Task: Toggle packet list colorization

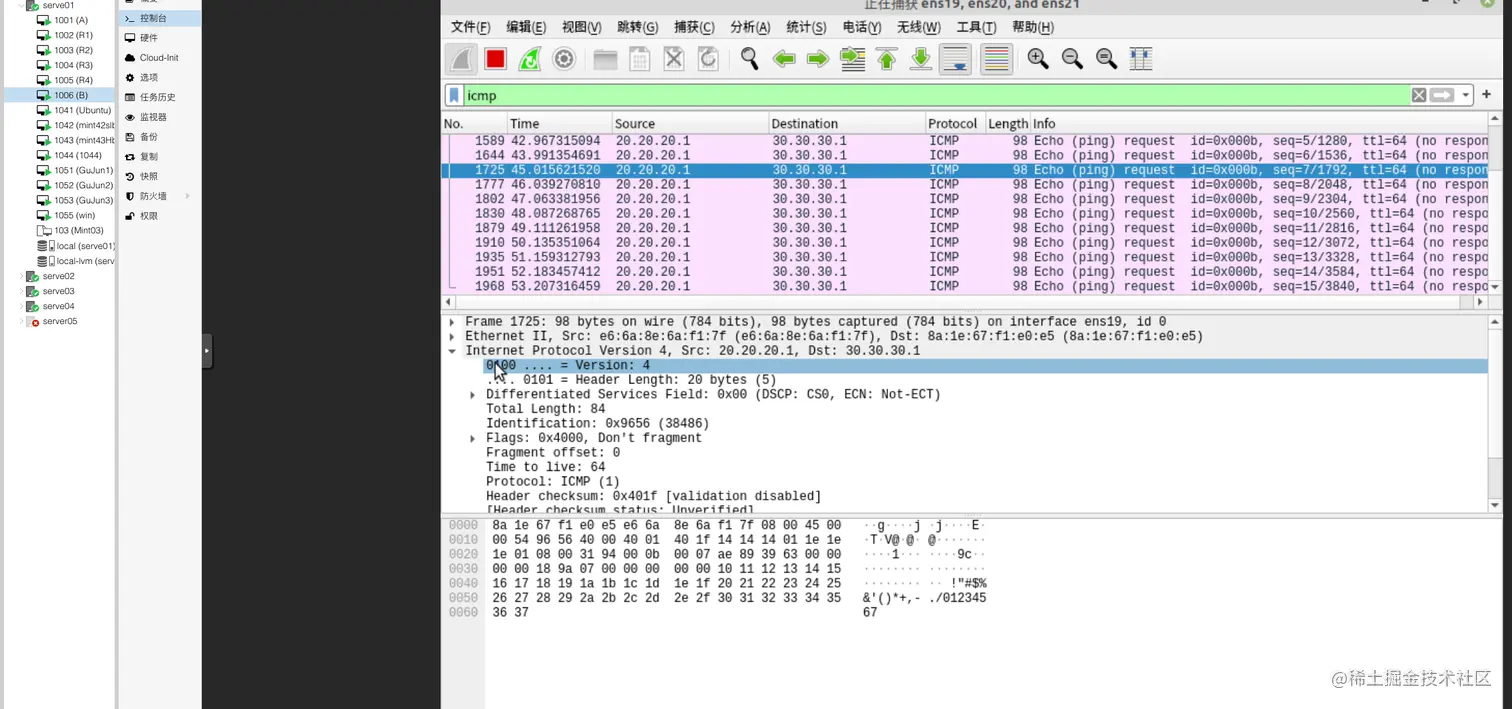Action: (x=996, y=59)
